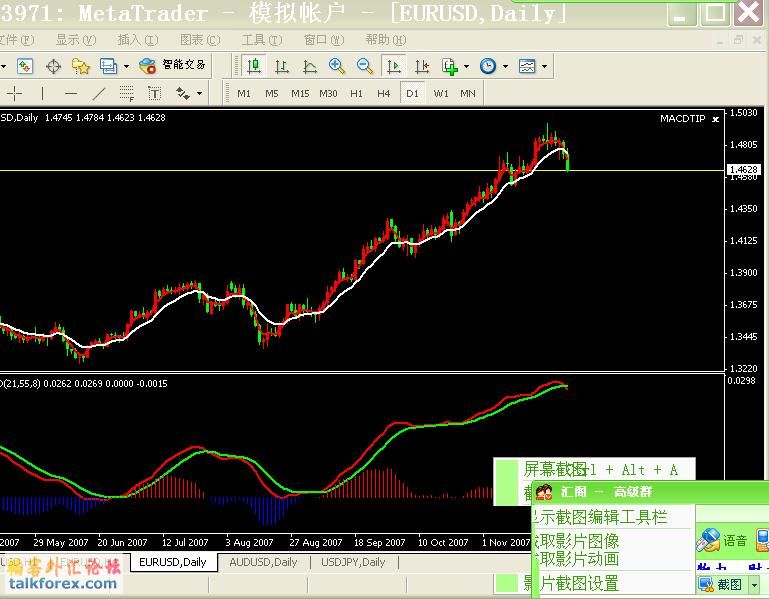Switch to H1 timeframe
The width and height of the screenshot is (769, 599).
tap(356, 93)
